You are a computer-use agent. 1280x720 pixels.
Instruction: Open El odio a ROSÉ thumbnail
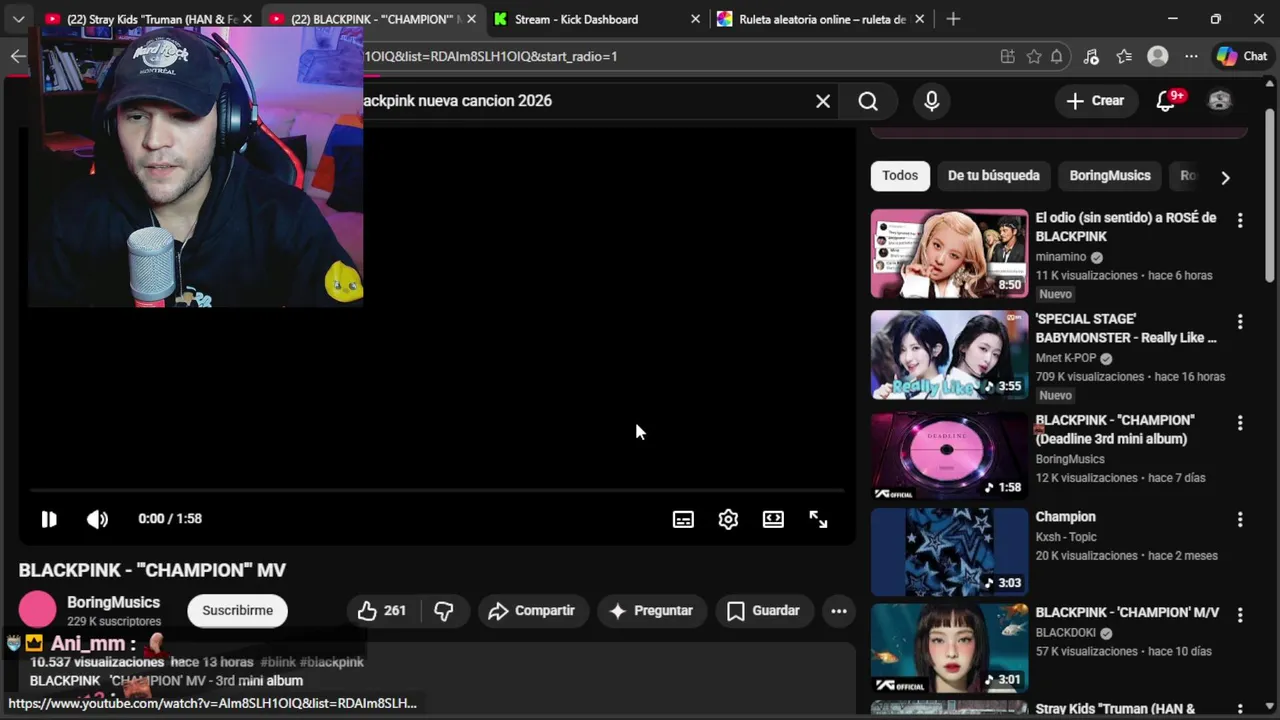click(949, 253)
